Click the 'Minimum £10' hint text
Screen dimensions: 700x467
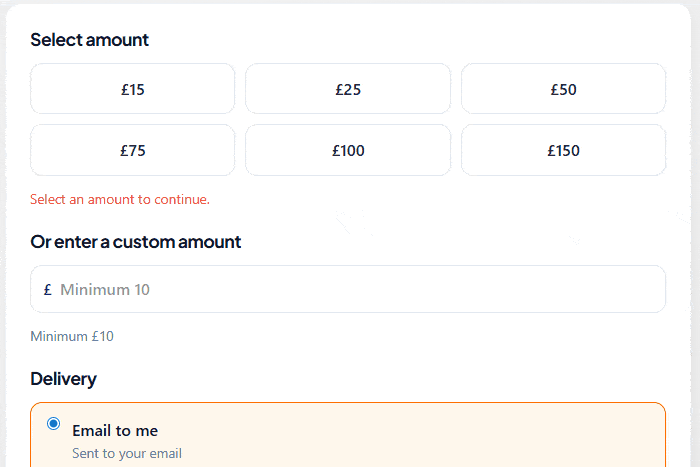click(72, 336)
